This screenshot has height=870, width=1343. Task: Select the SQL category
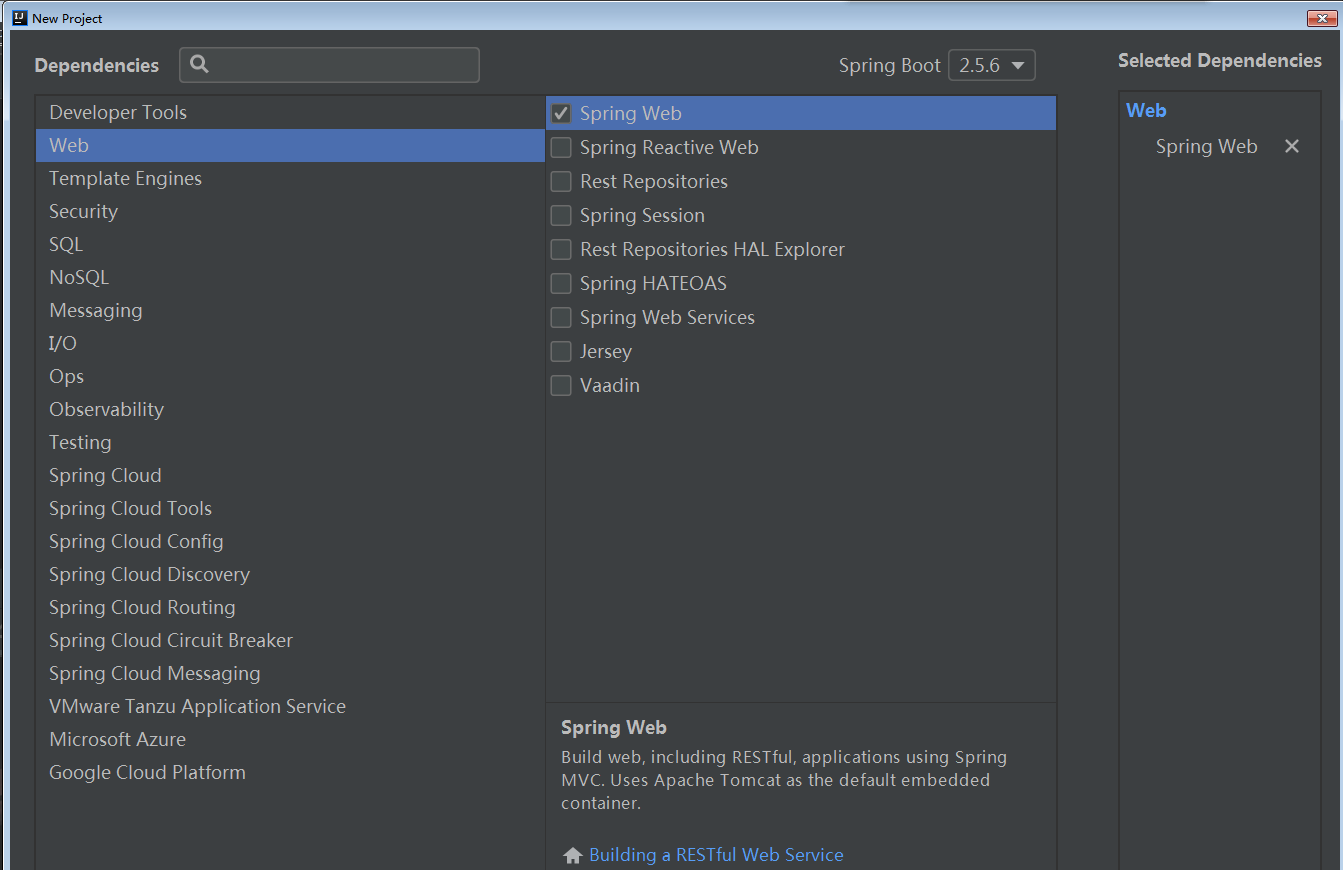click(x=290, y=244)
